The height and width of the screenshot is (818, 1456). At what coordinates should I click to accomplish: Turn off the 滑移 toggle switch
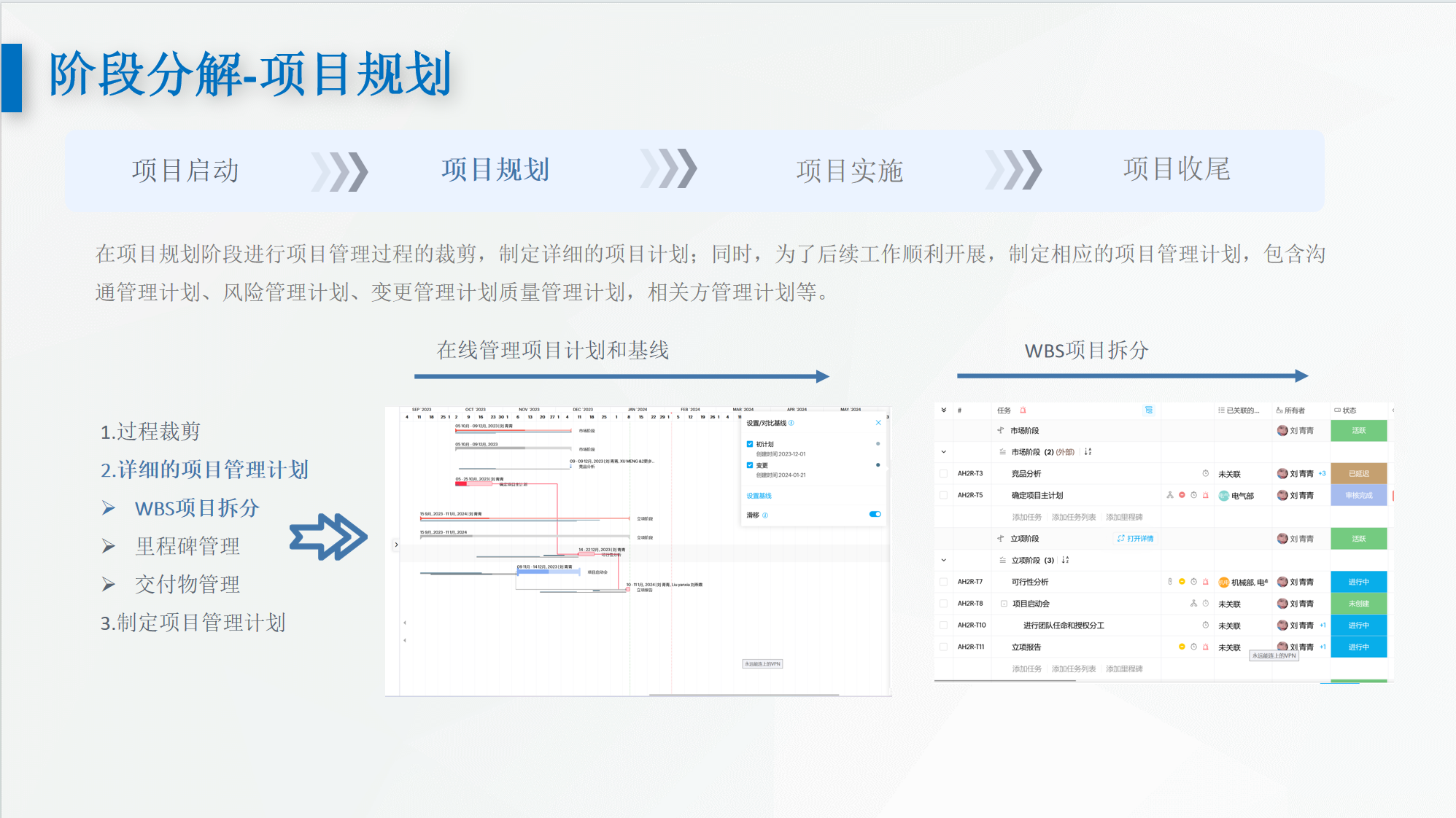click(875, 515)
